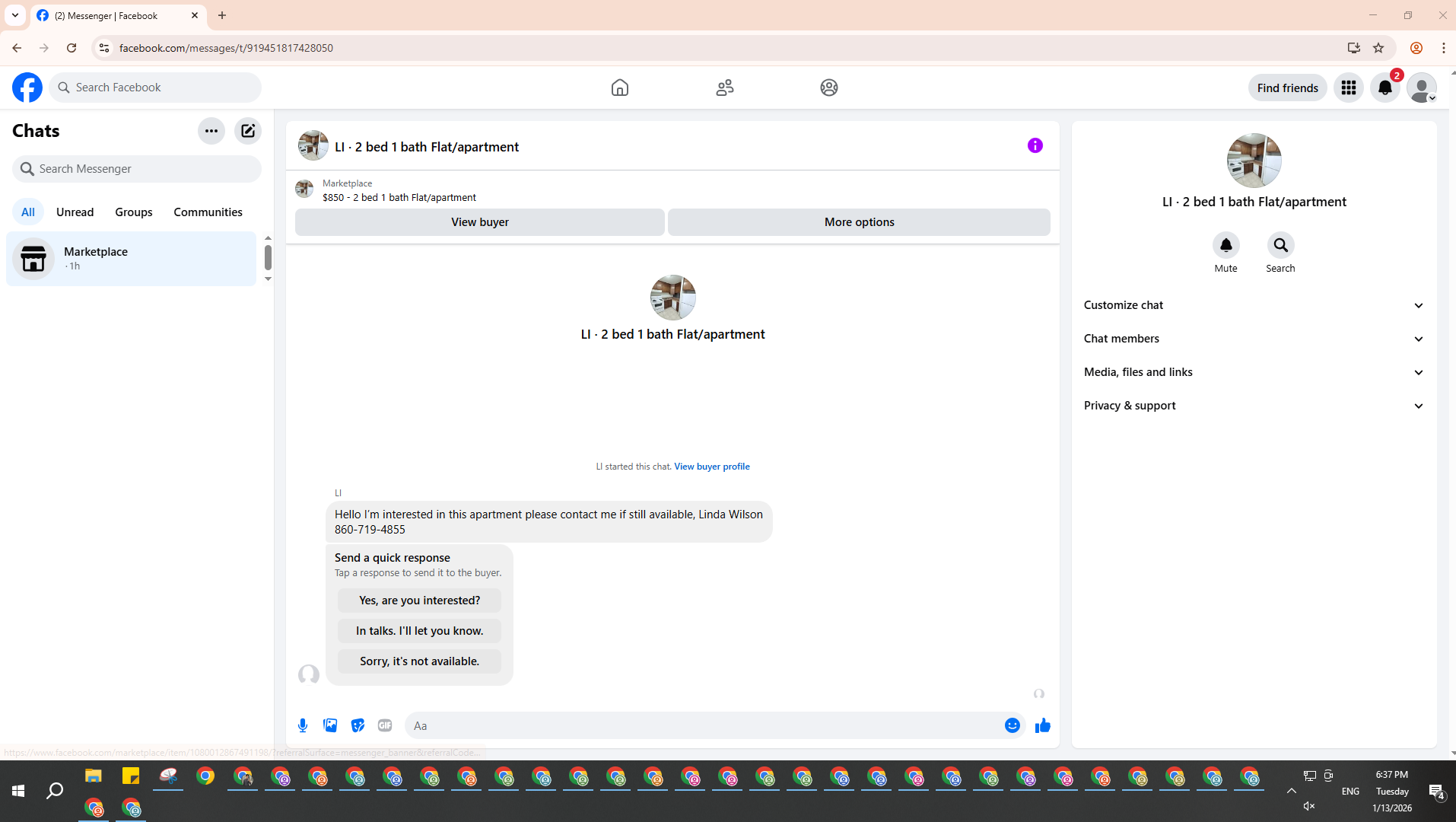The width and height of the screenshot is (1456, 822).
Task: Choose a GIF icon
Action: point(385,725)
